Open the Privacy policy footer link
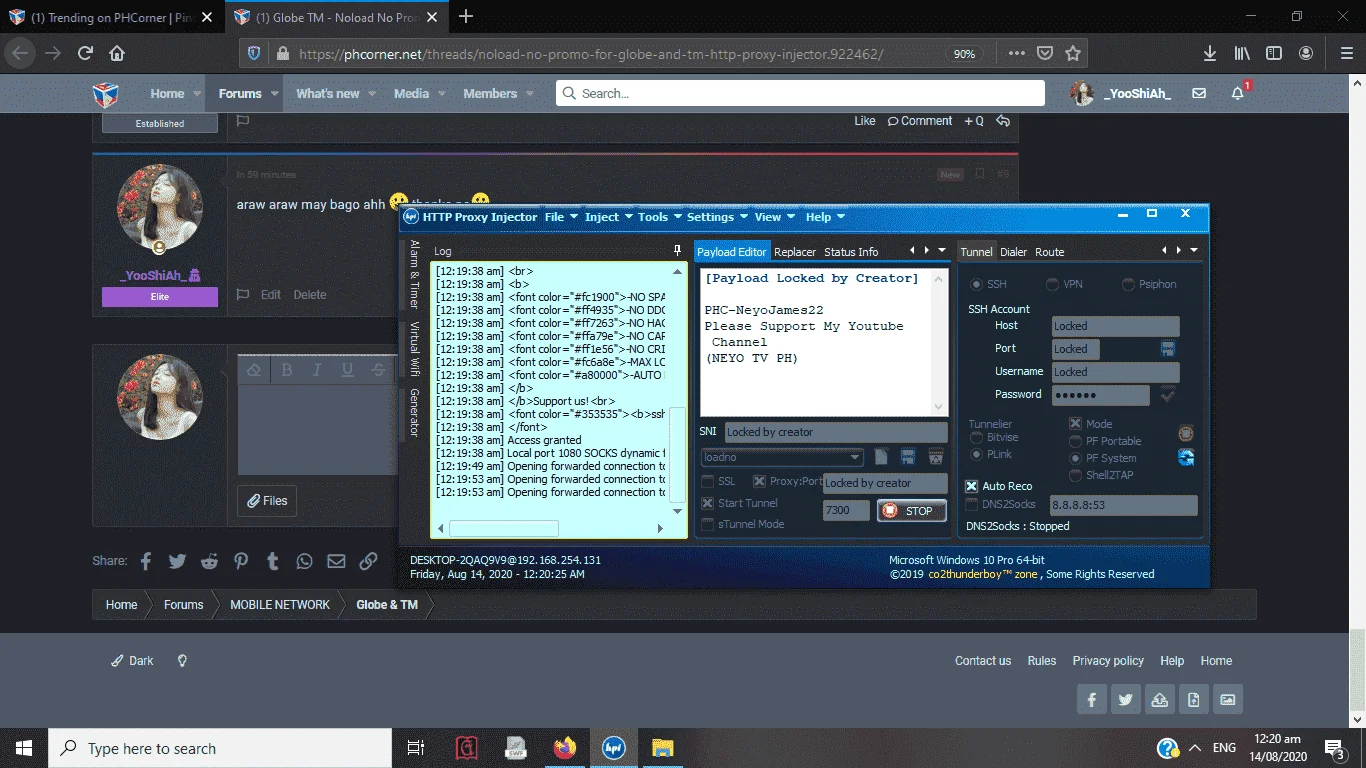Viewport: 1366px width, 768px height. coord(1108,661)
